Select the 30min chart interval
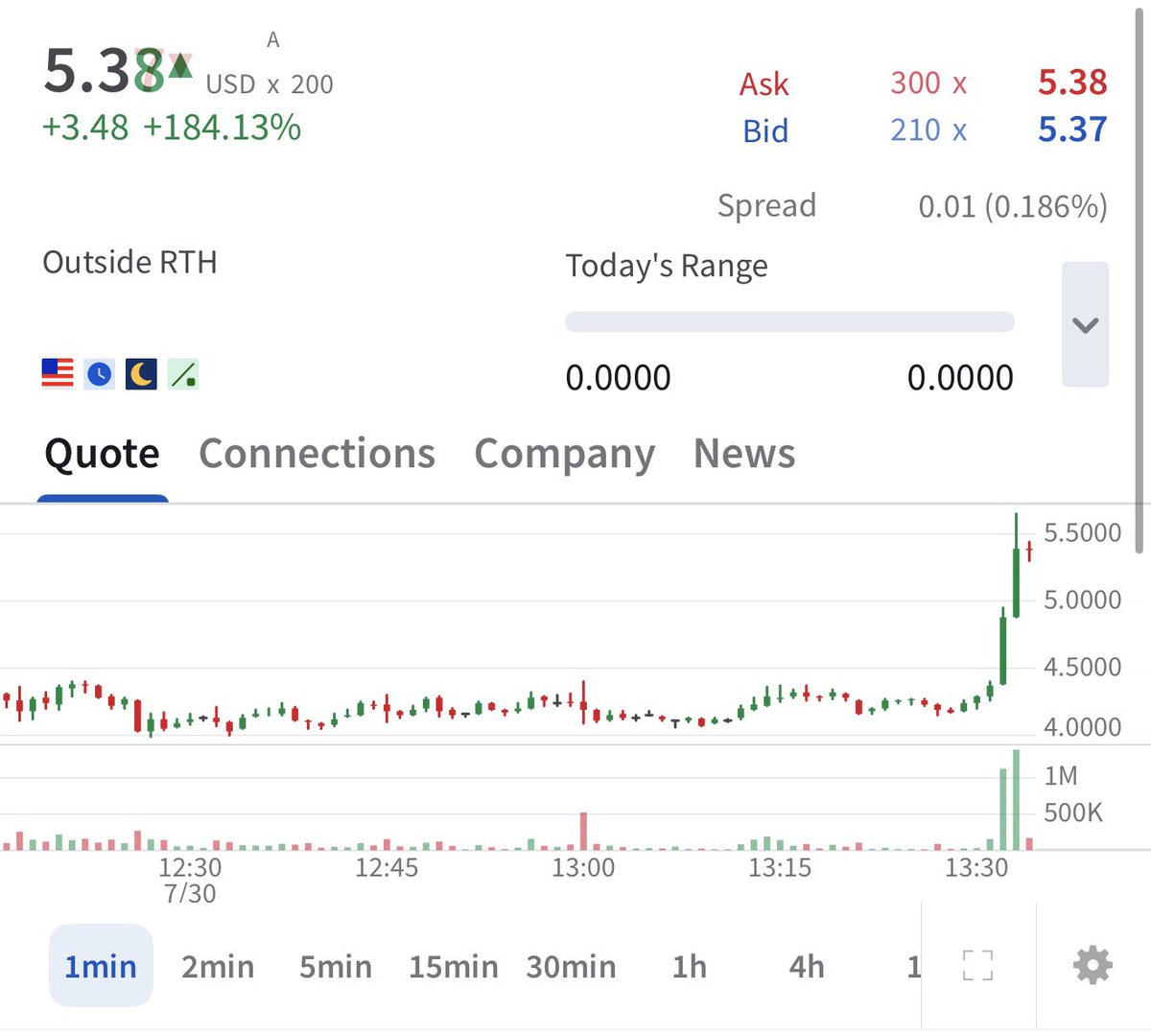Viewport: 1151px width, 1036px height. pos(571,966)
